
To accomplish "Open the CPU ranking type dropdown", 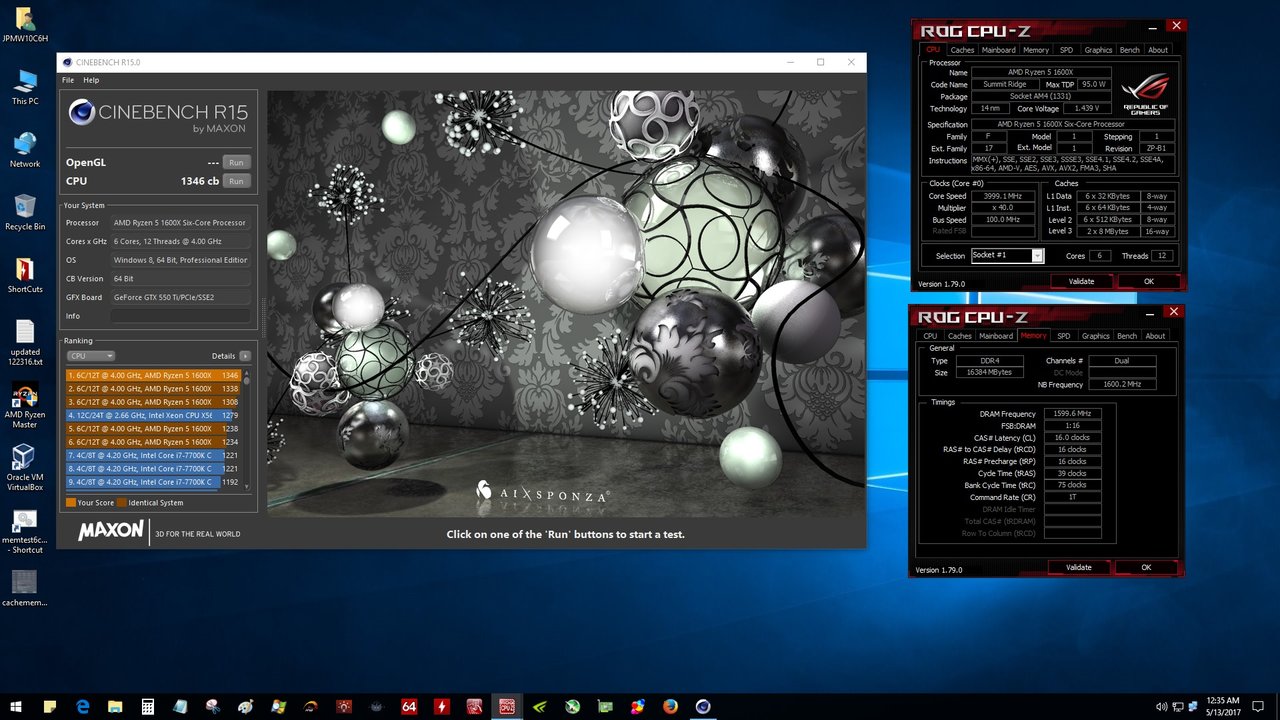I will pyautogui.click(x=91, y=356).
